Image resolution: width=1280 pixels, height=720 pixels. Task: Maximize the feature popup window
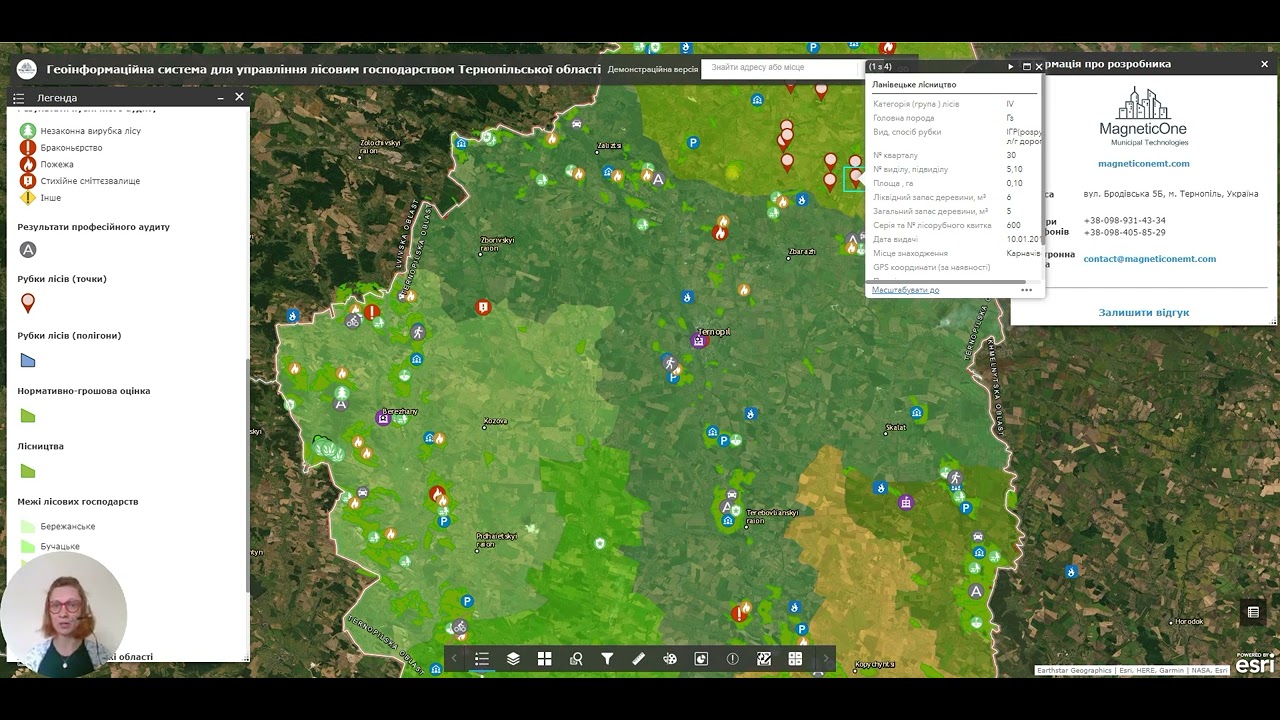click(x=1026, y=67)
